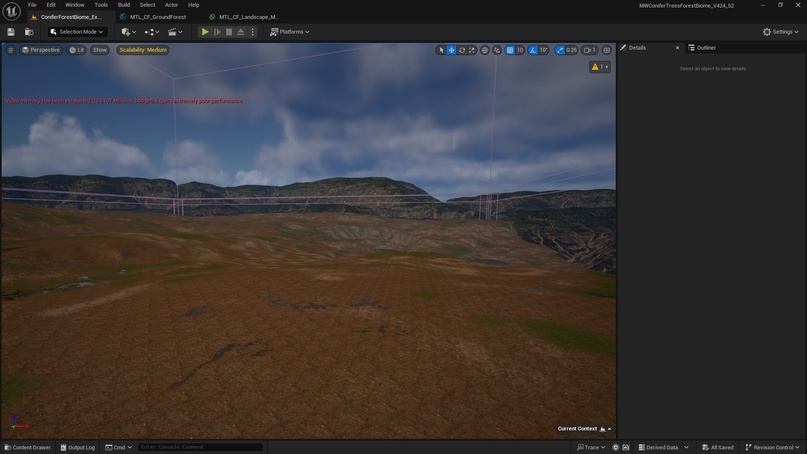The image size is (807, 454).
Task: Open the File menu
Action: tap(32, 5)
